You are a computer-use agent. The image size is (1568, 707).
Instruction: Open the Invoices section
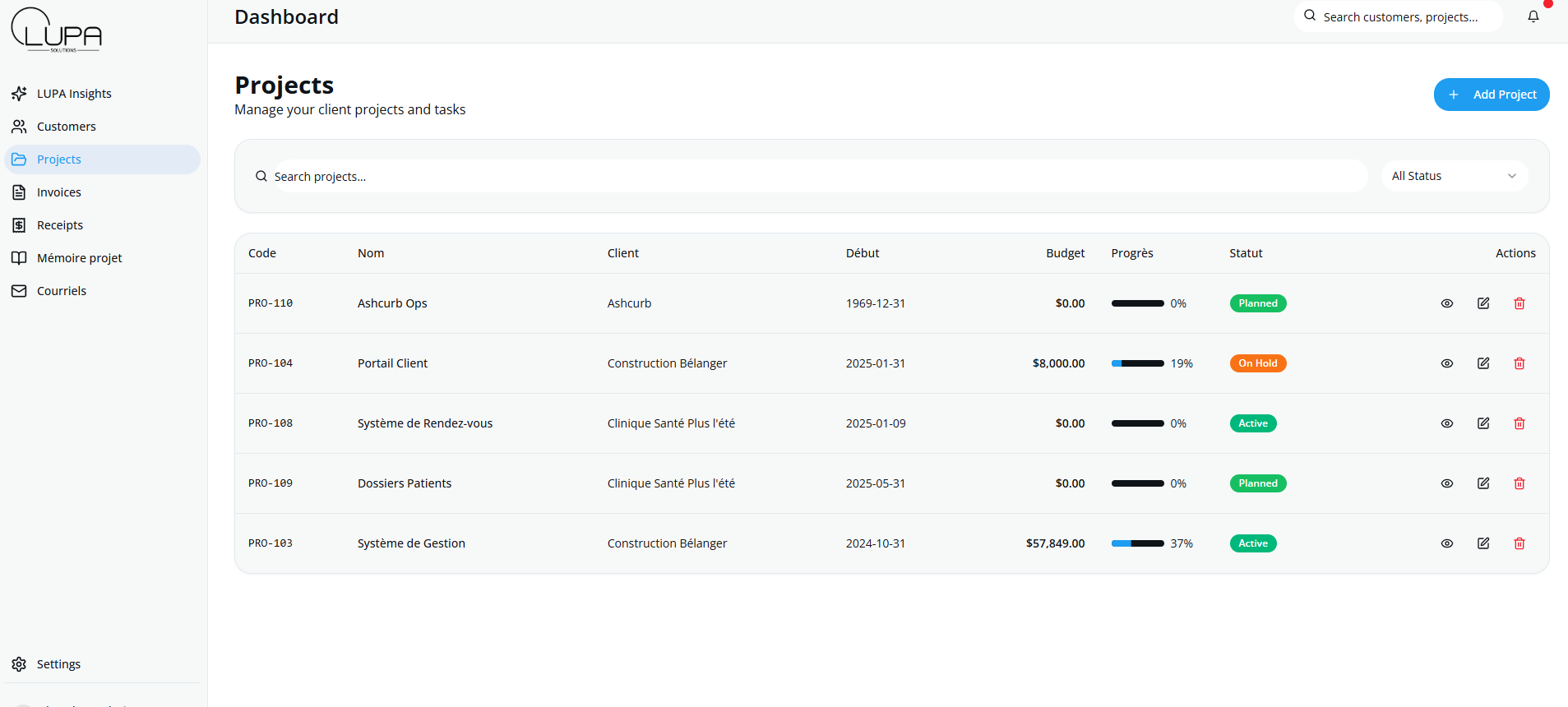59,192
